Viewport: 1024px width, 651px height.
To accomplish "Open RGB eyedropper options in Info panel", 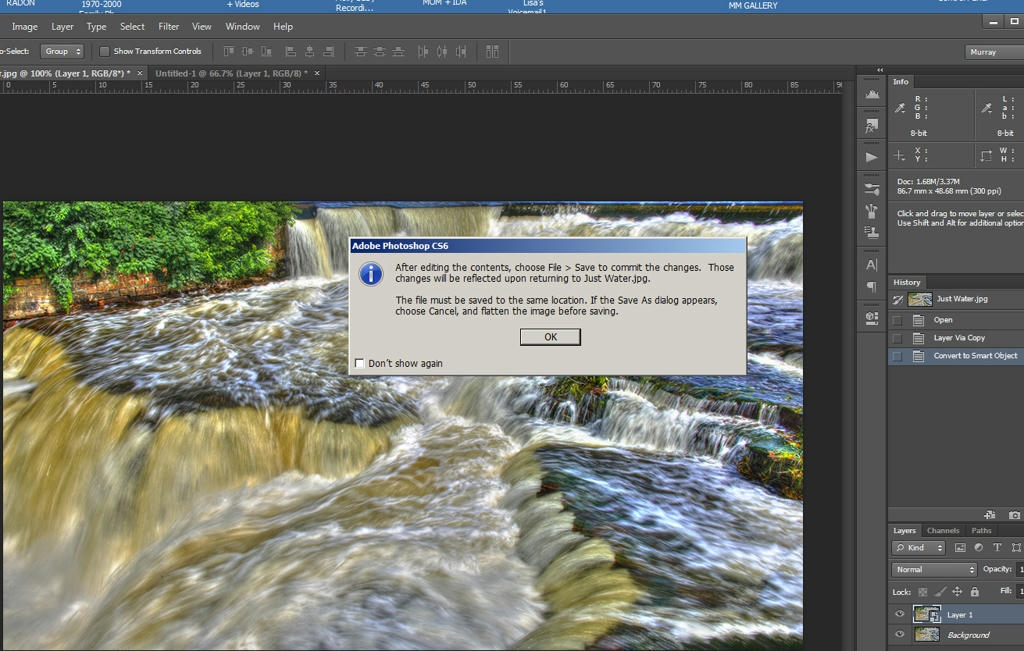I will coord(900,108).
